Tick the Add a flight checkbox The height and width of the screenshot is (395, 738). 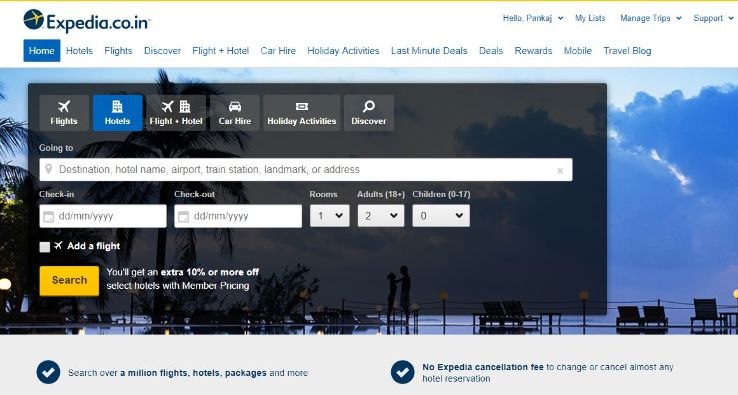click(45, 247)
